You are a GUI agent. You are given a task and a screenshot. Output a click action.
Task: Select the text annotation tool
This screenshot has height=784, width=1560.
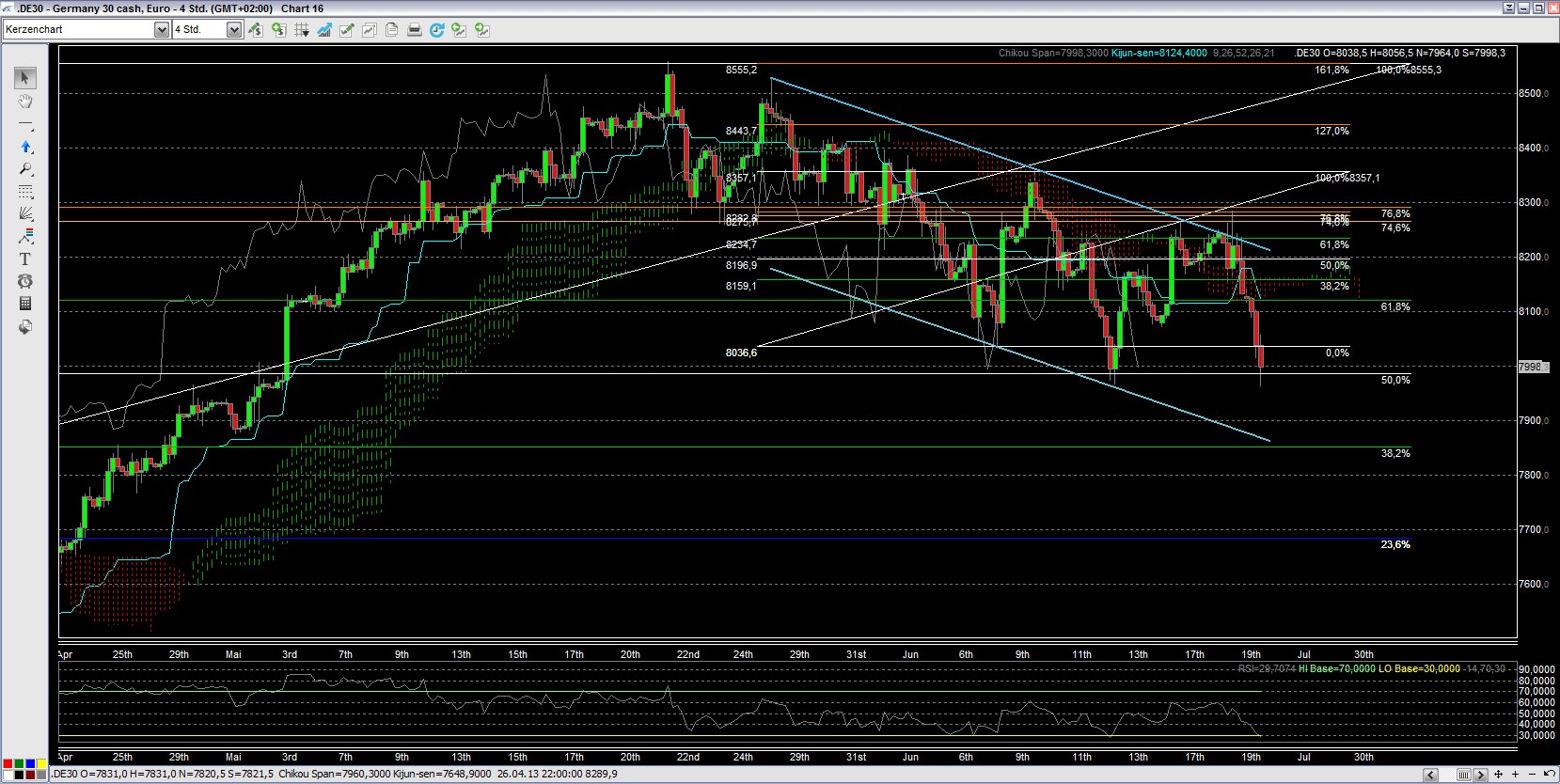[25, 259]
